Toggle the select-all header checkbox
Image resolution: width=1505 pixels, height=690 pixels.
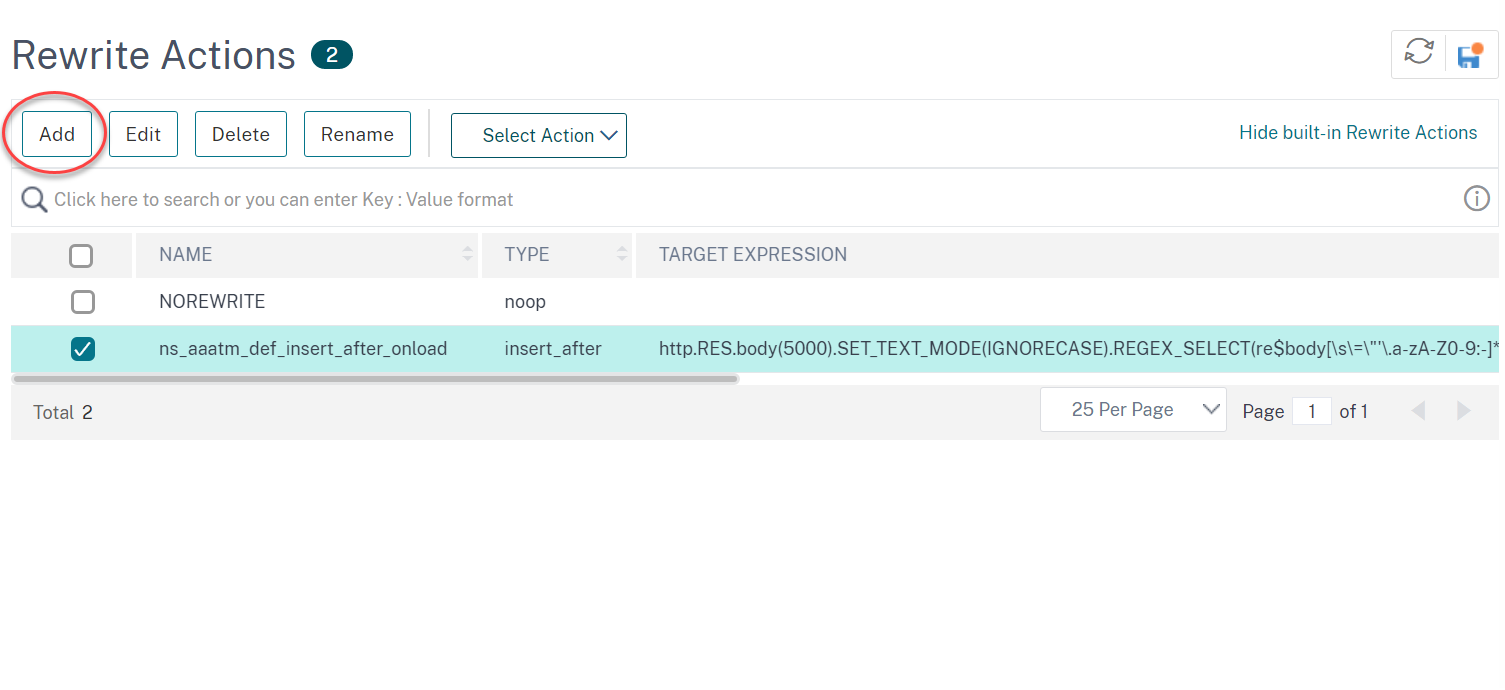pyautogui.click(x=81, y=256)
